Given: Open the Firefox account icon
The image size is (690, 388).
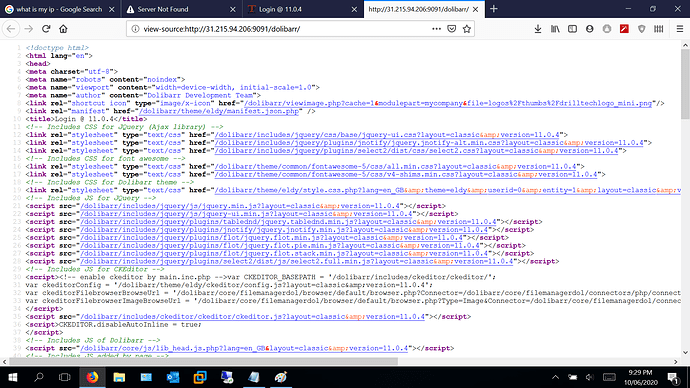Looking at the screenshot, I should coord(590,29).
